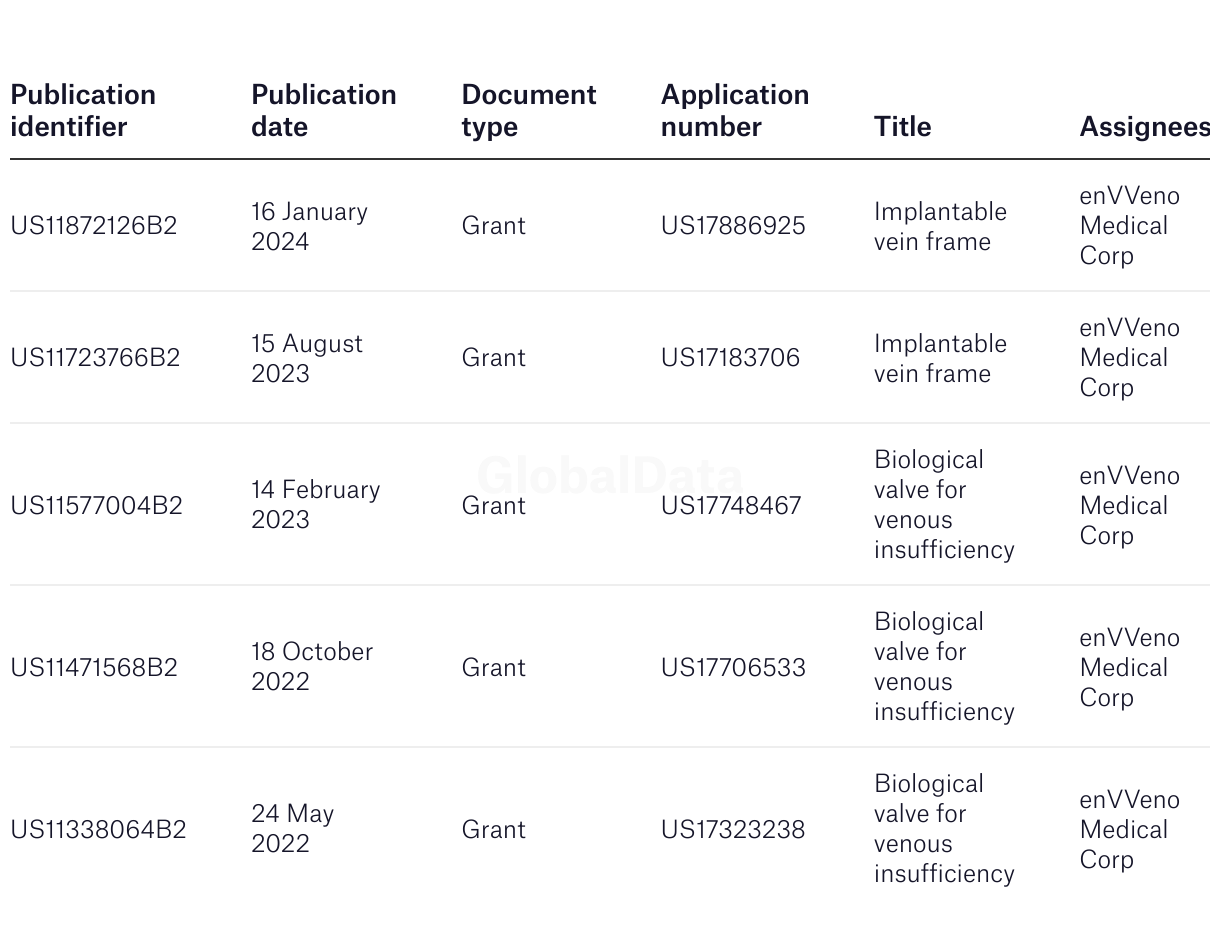Select publication identifier US11577004B2
This screenshot has width=1220, height=950.
(96, 506)
